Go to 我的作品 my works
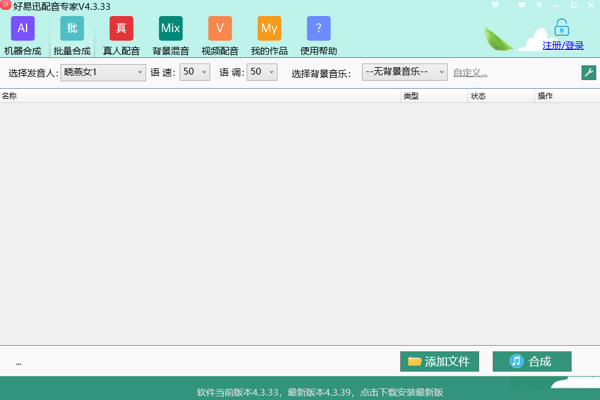 (269, 35)
